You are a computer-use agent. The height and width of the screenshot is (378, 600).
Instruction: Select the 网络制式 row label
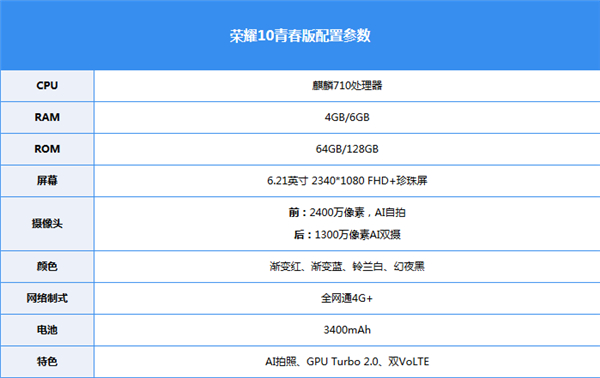[47, 298]
